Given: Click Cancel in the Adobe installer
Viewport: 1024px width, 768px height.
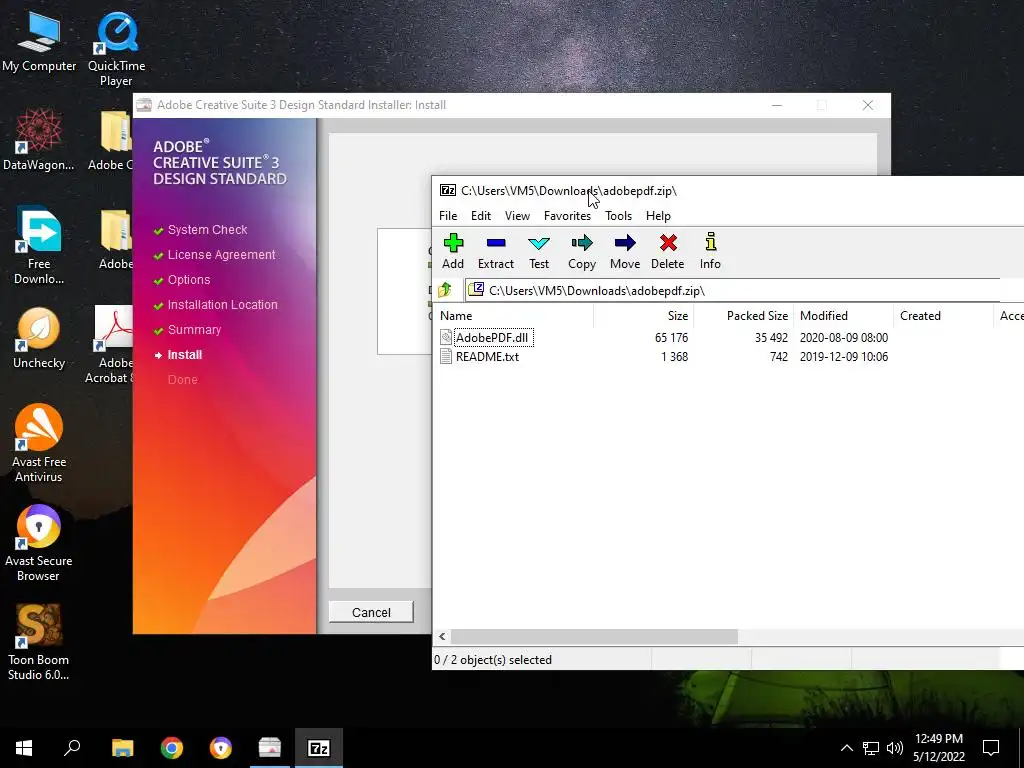Looking at the screenshot, I should tap(371, 612).
